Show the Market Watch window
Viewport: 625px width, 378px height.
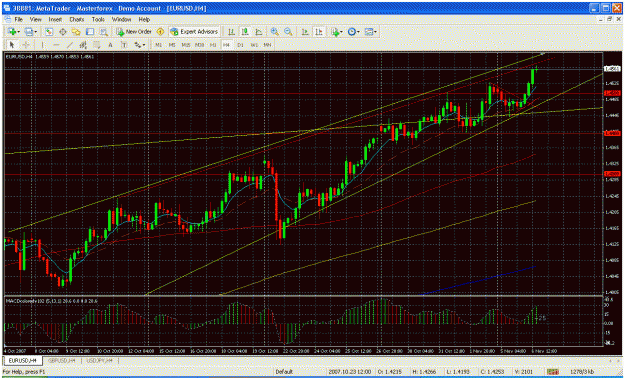pyautogui.click(x=49, y=32)
